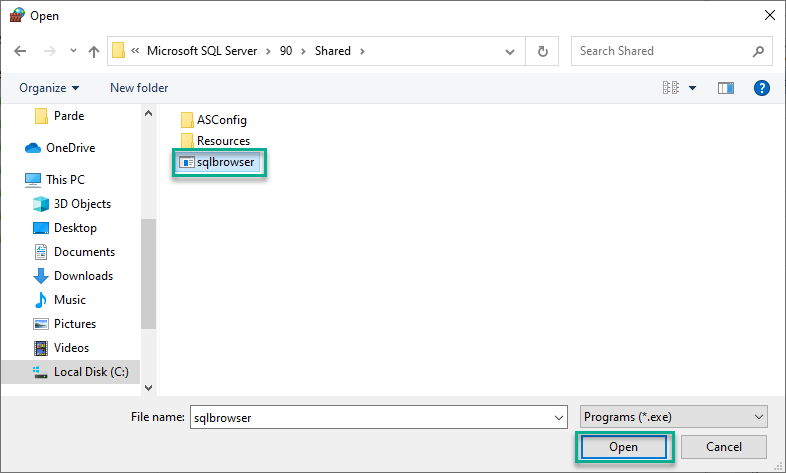
Task: Click the Desktop icon in sidebar
Action: [x=41, y=228]
